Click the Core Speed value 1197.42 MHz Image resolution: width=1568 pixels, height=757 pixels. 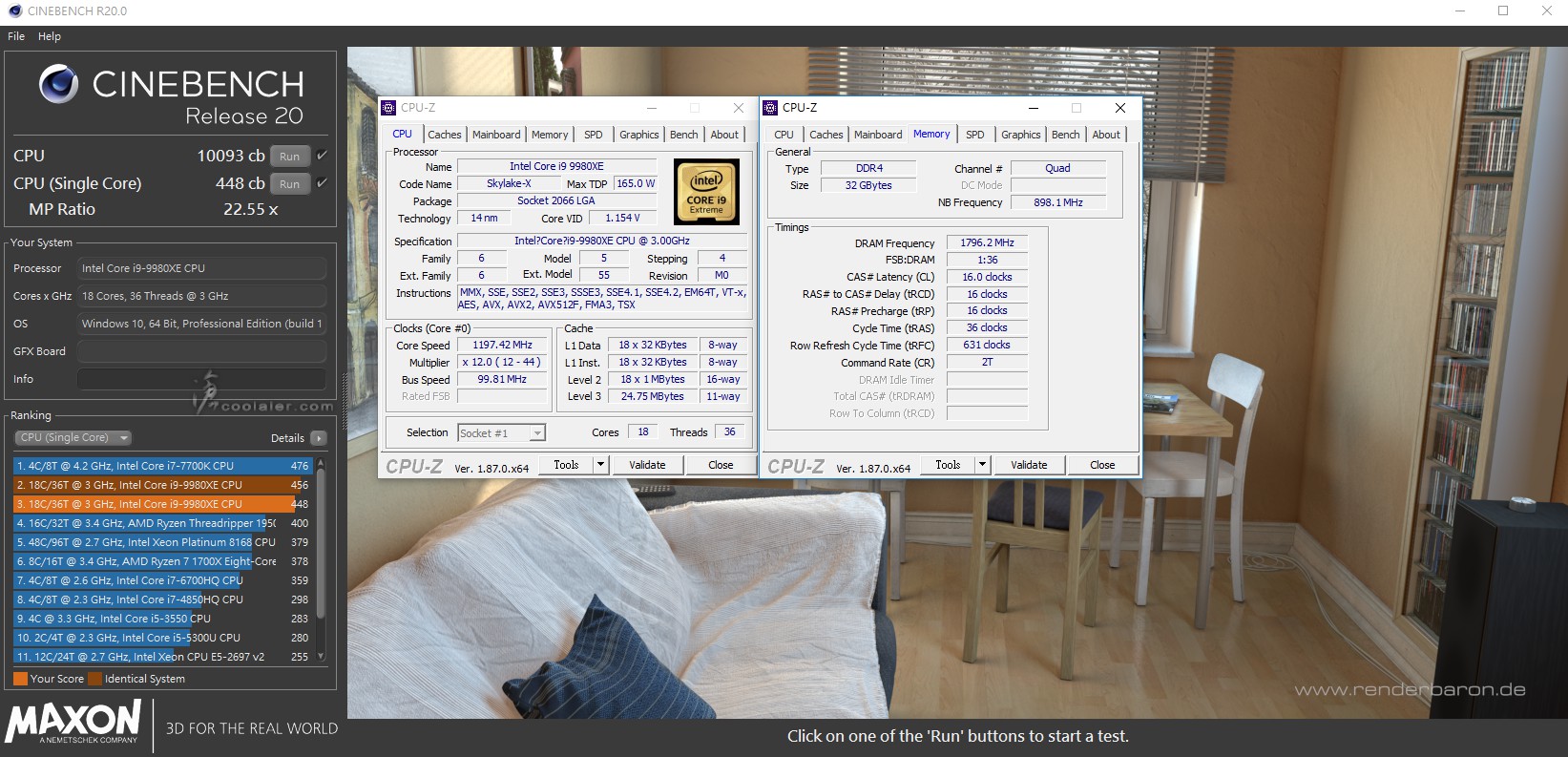click(502, 346)
